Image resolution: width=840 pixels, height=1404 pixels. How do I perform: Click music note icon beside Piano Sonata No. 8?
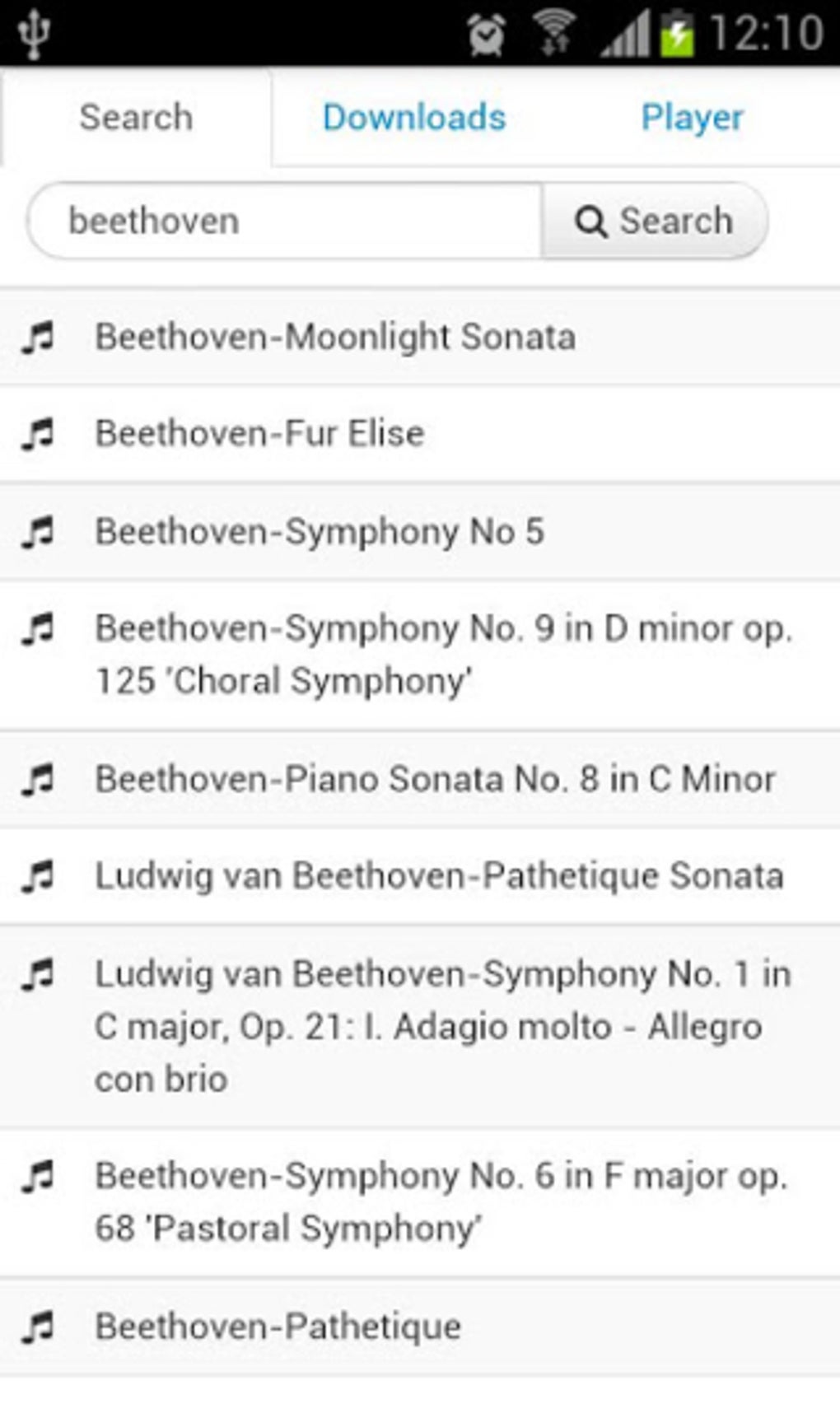pos(38,779)
